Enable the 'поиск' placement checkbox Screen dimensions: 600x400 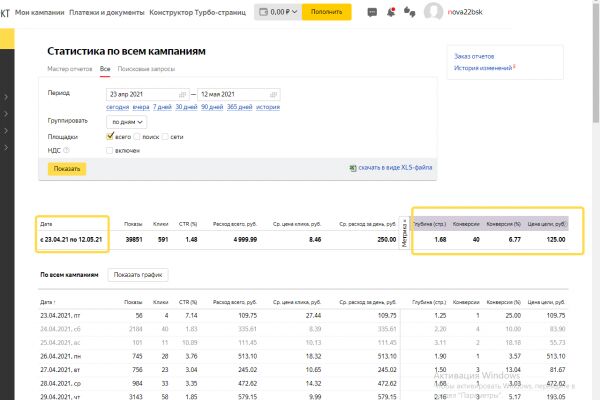pyautogui.click(x=137, y=137)
